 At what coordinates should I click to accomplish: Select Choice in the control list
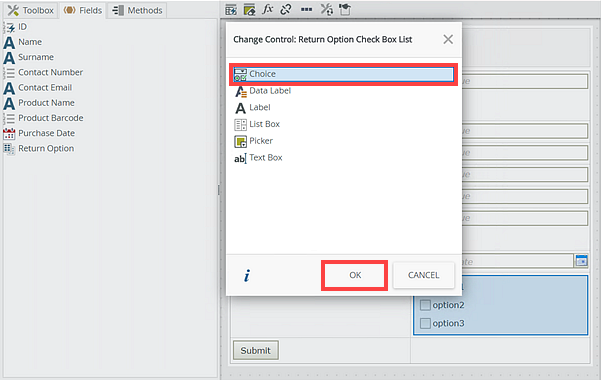tap(343, 74)
